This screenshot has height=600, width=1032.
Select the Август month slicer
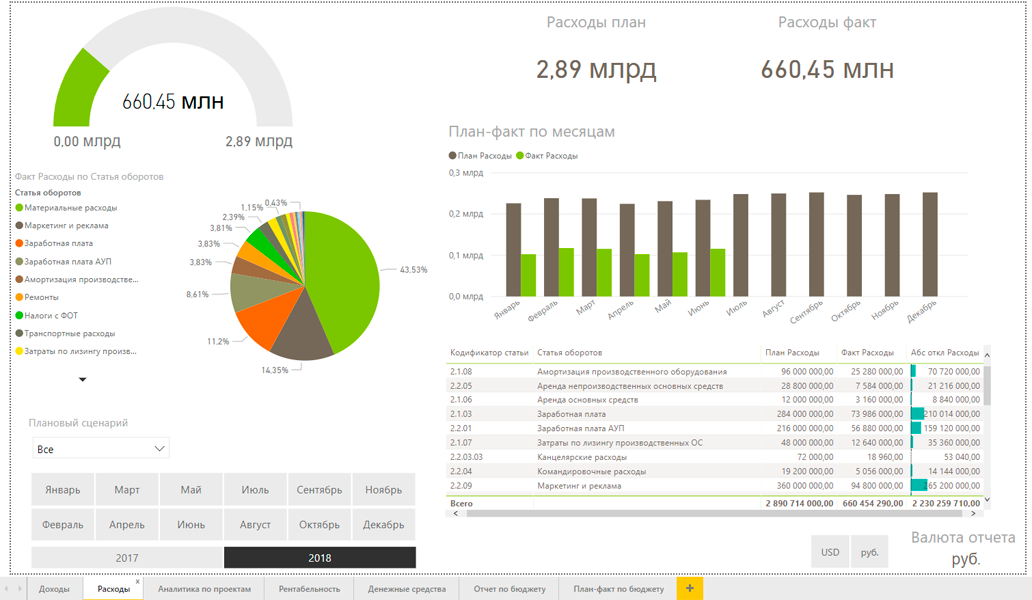tap(255, 524)
